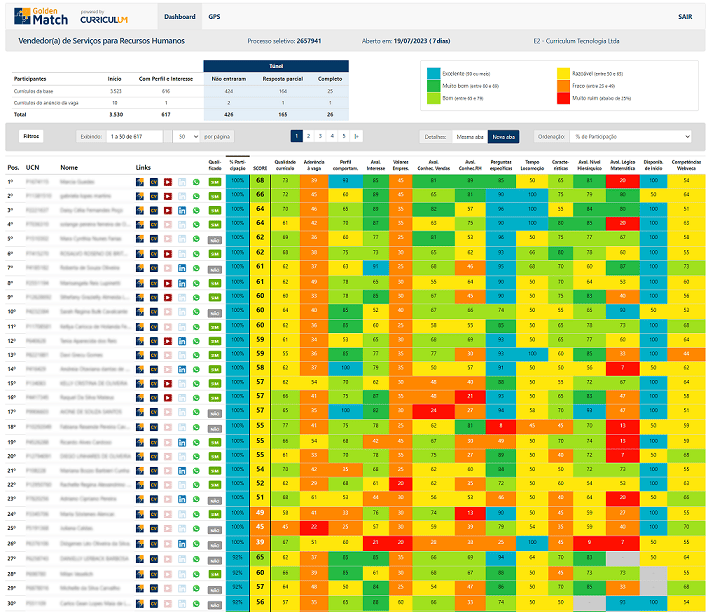Image resolution: width=708 pixels, height=612 pixels.
Task: Open the CV icon for the 1st ranked candidate
Action: coord(154,182)
